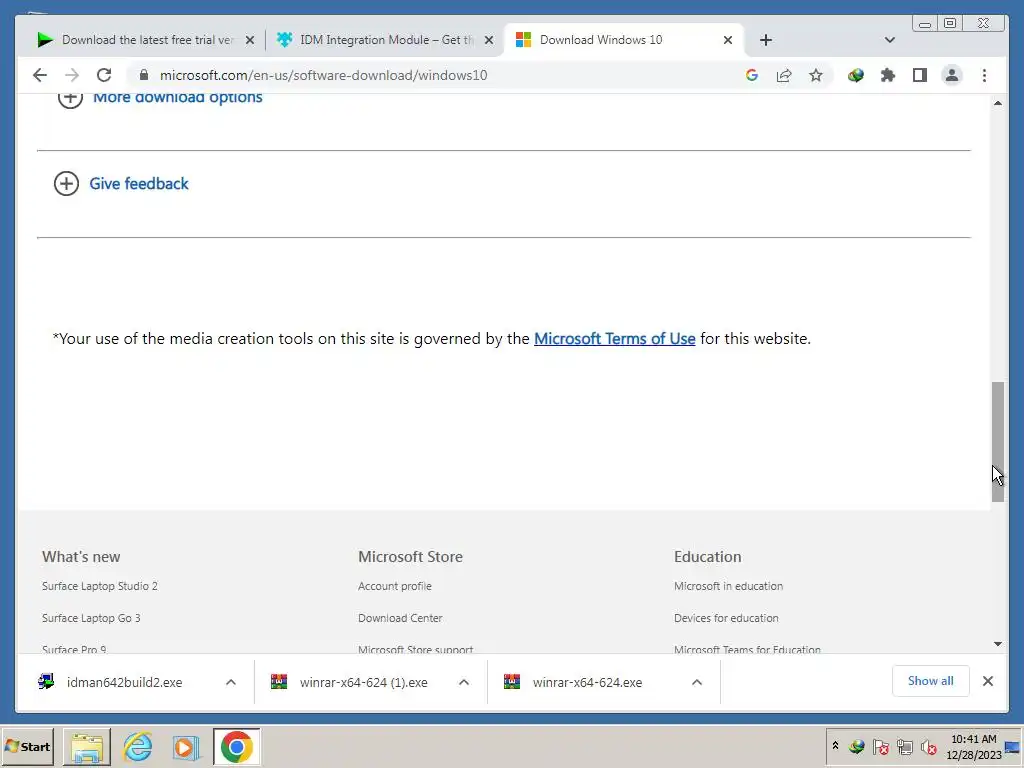
Task: Open the More download options link
Action: [178, 98]
